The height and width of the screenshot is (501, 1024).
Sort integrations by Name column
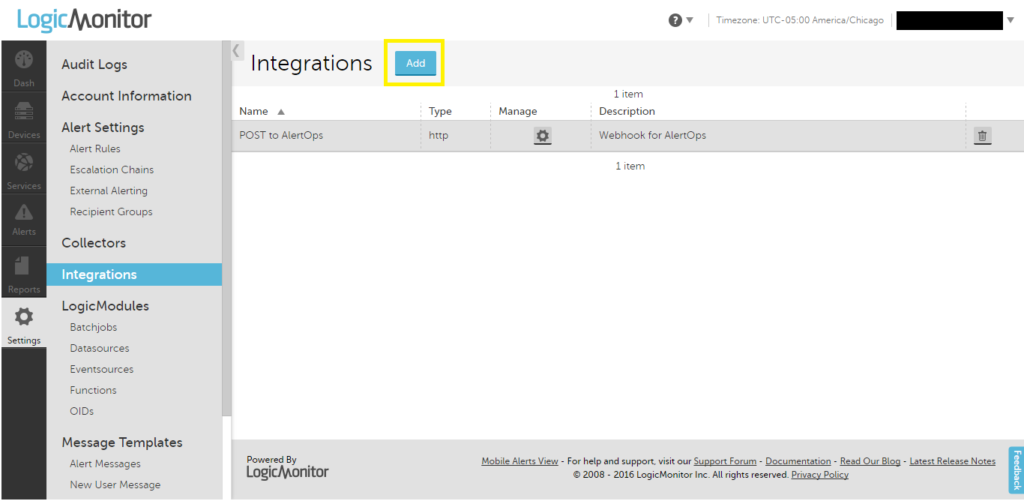point(255,111)
